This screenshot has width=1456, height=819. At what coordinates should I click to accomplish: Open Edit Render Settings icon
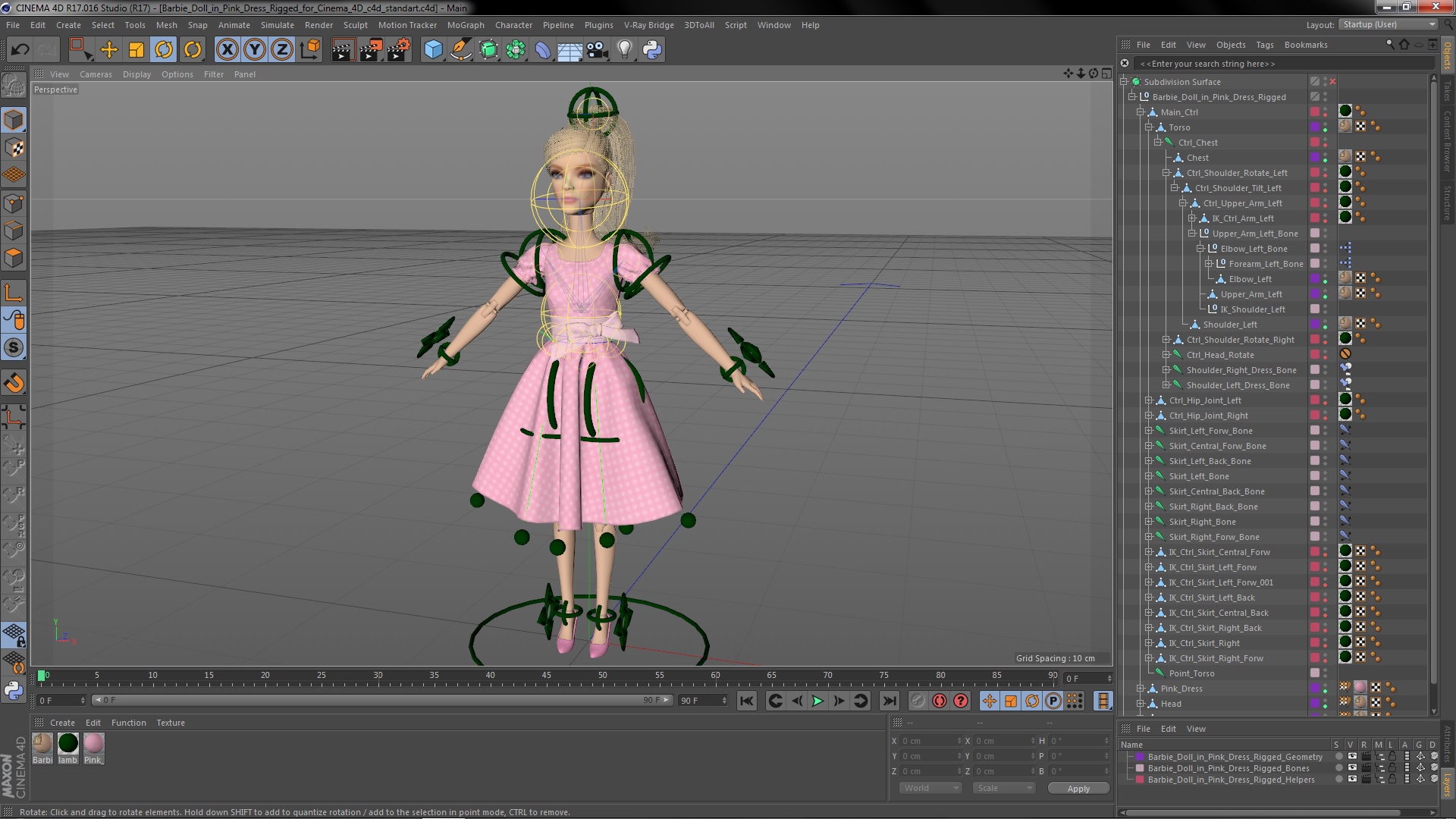point(398,50)
